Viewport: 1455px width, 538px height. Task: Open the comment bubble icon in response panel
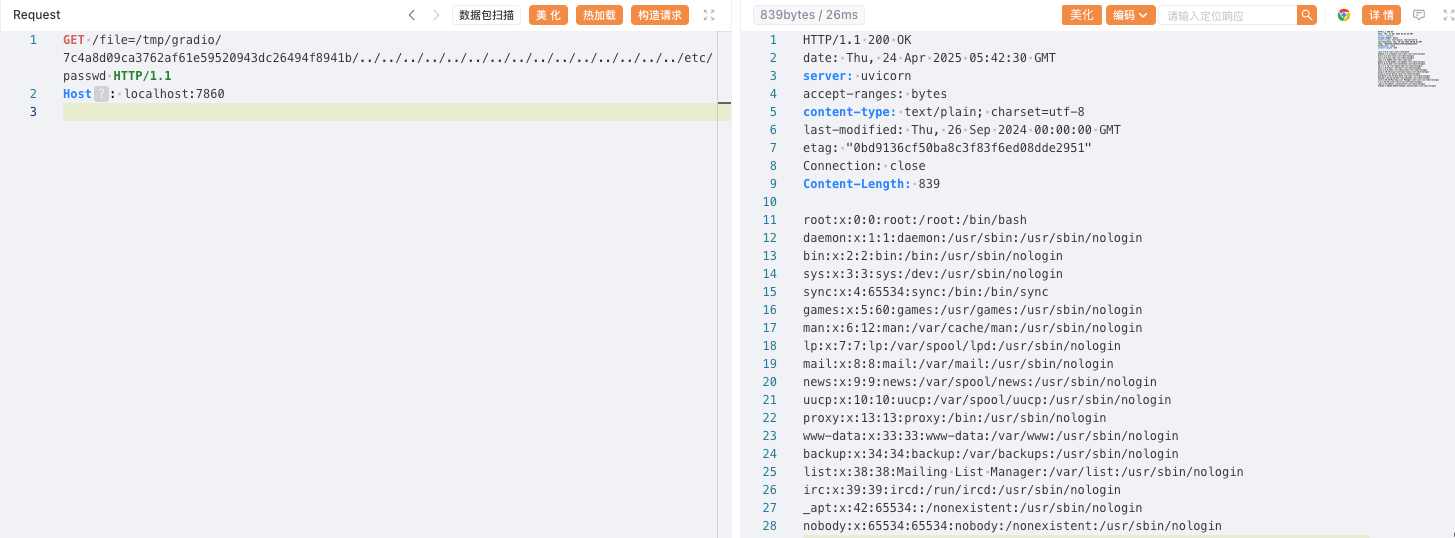point(1418,15)
